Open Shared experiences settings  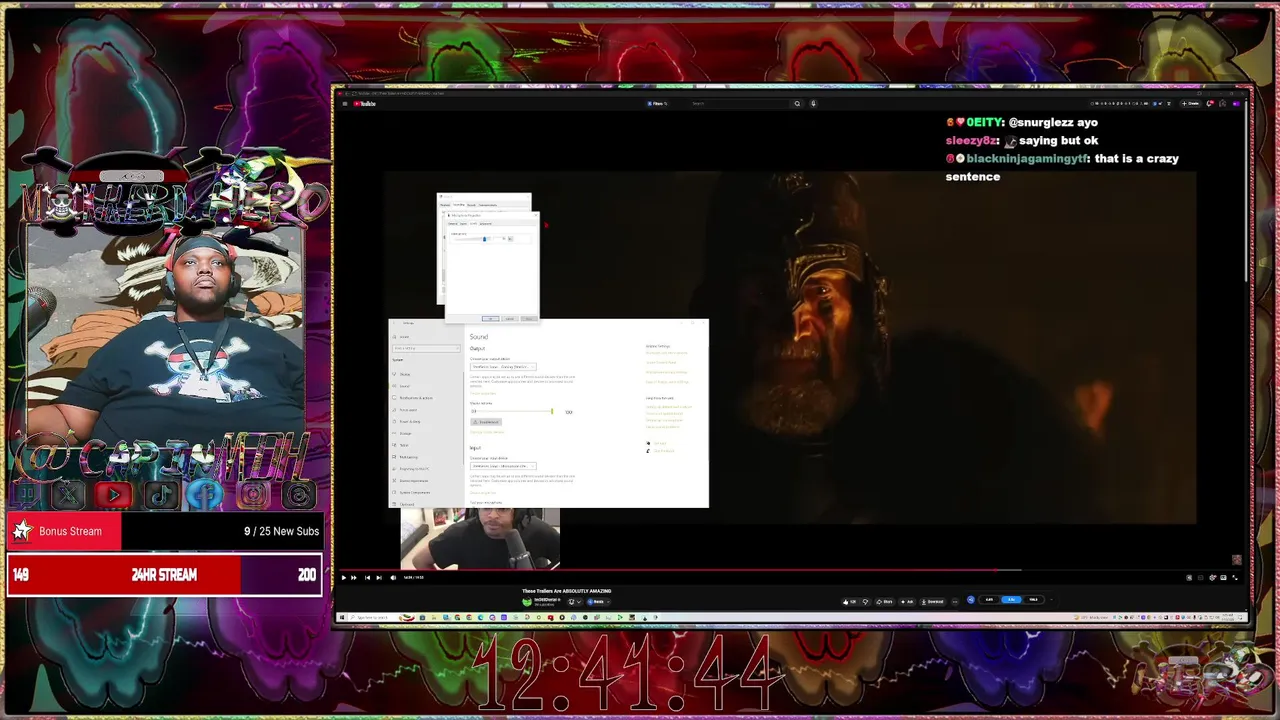point(414,481)
